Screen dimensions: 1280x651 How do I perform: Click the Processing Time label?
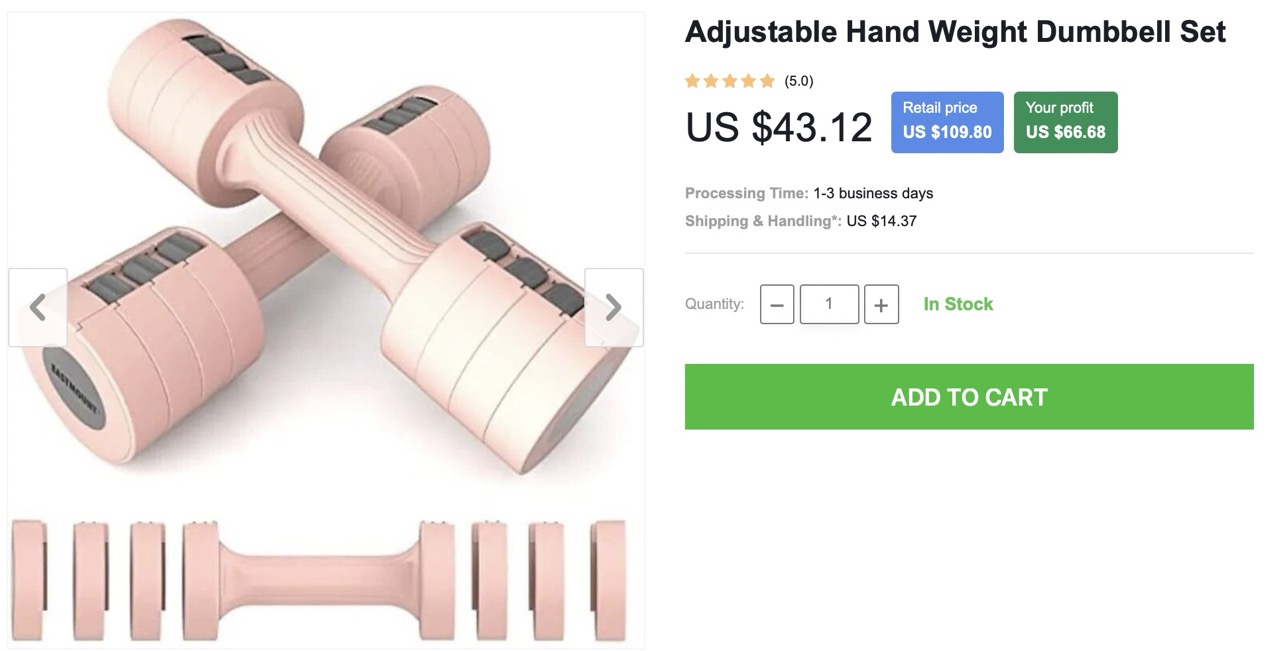coord(746,193)
